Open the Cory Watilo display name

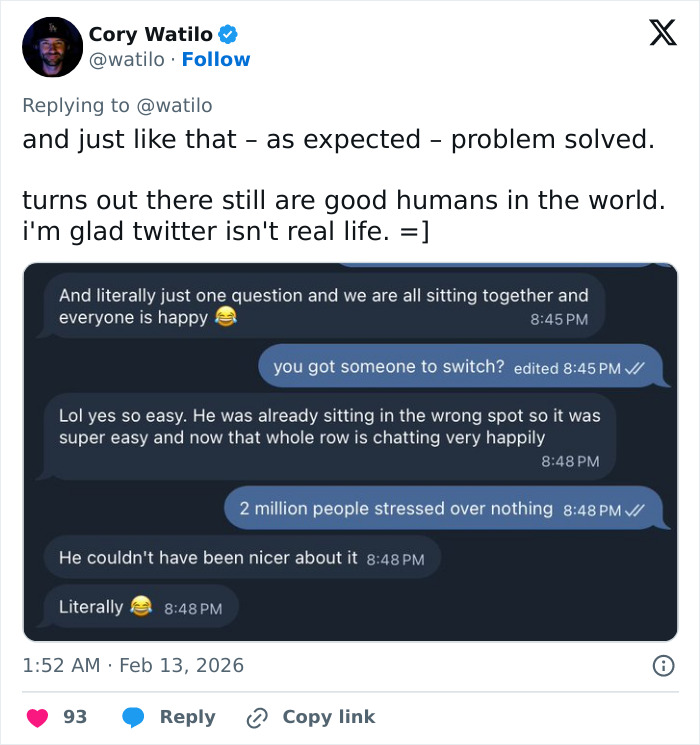click(150, 35)
